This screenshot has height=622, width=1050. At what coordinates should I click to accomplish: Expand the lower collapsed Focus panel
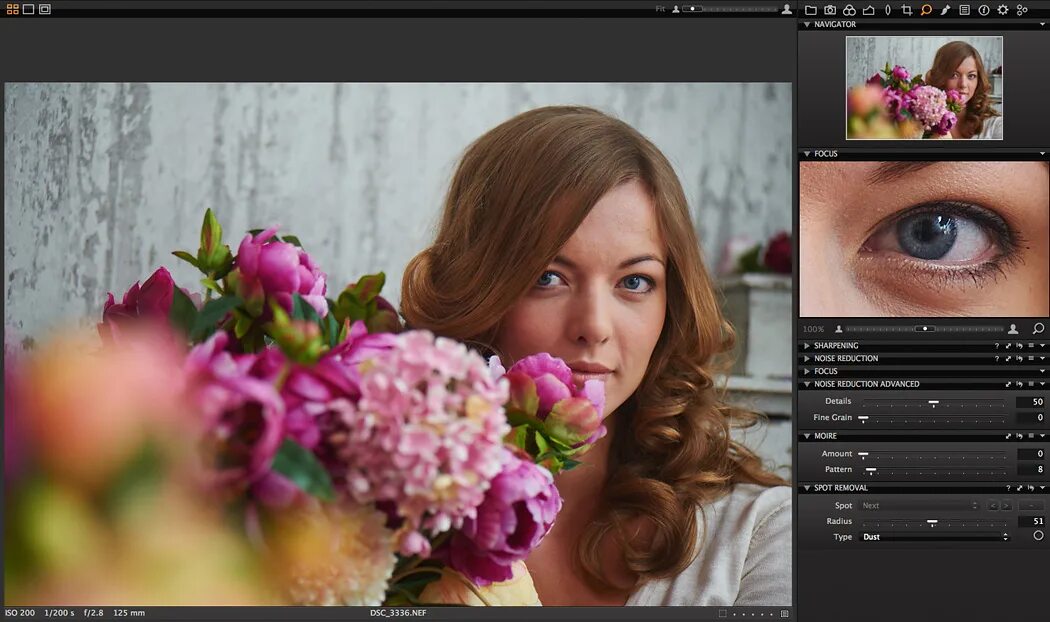click(x=807, y=372)
